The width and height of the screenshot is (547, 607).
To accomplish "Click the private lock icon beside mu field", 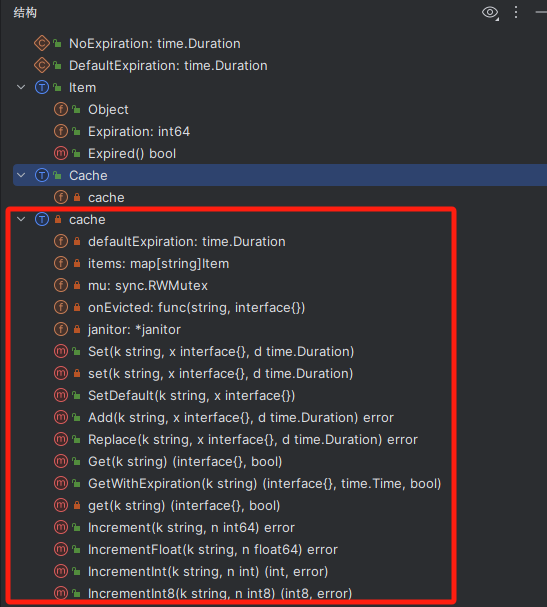I will click(x=77, y=286).
